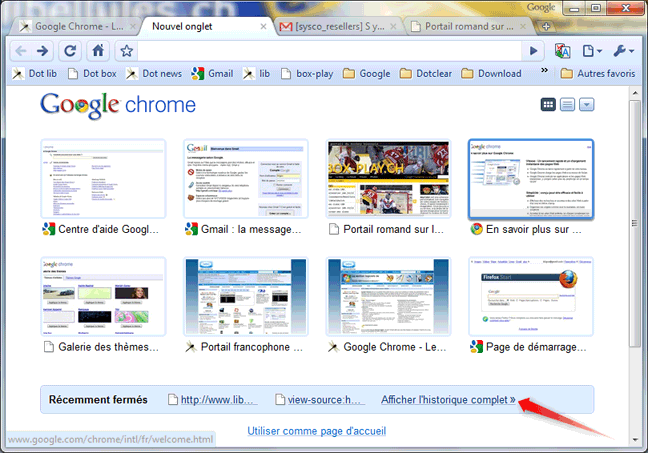Click the Portail romand sur l... title link

point(393,229)
